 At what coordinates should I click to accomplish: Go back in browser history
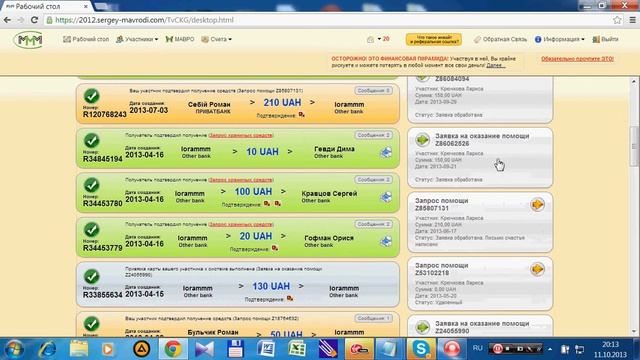pos(7,20)
